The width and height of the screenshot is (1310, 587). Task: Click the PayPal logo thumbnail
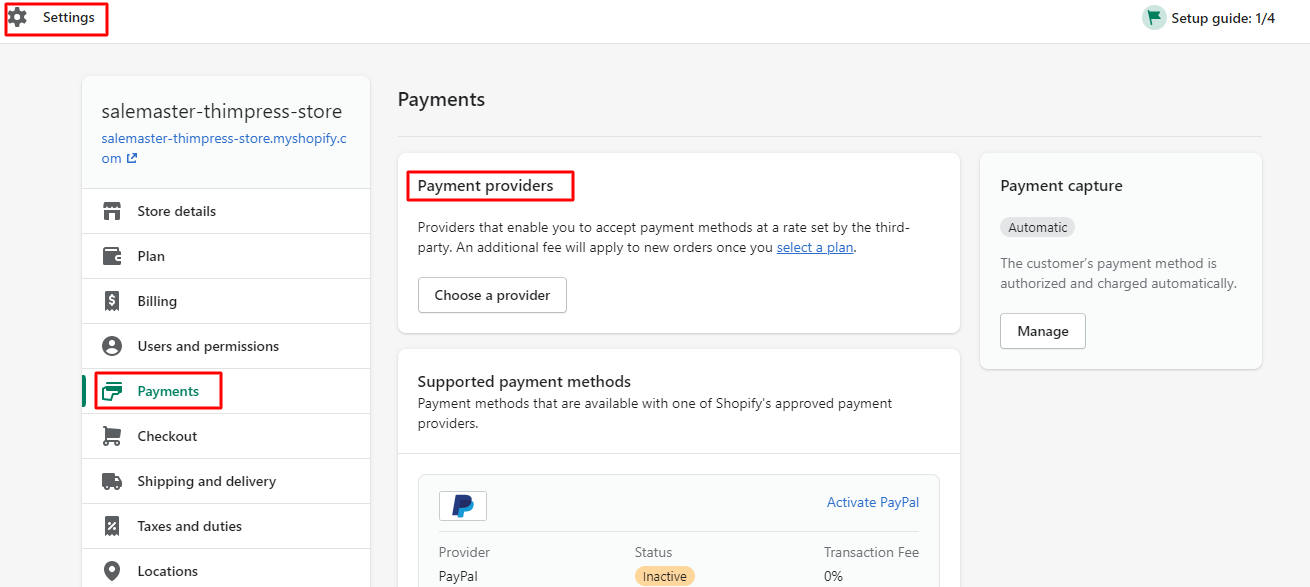(x=462, y=505)
